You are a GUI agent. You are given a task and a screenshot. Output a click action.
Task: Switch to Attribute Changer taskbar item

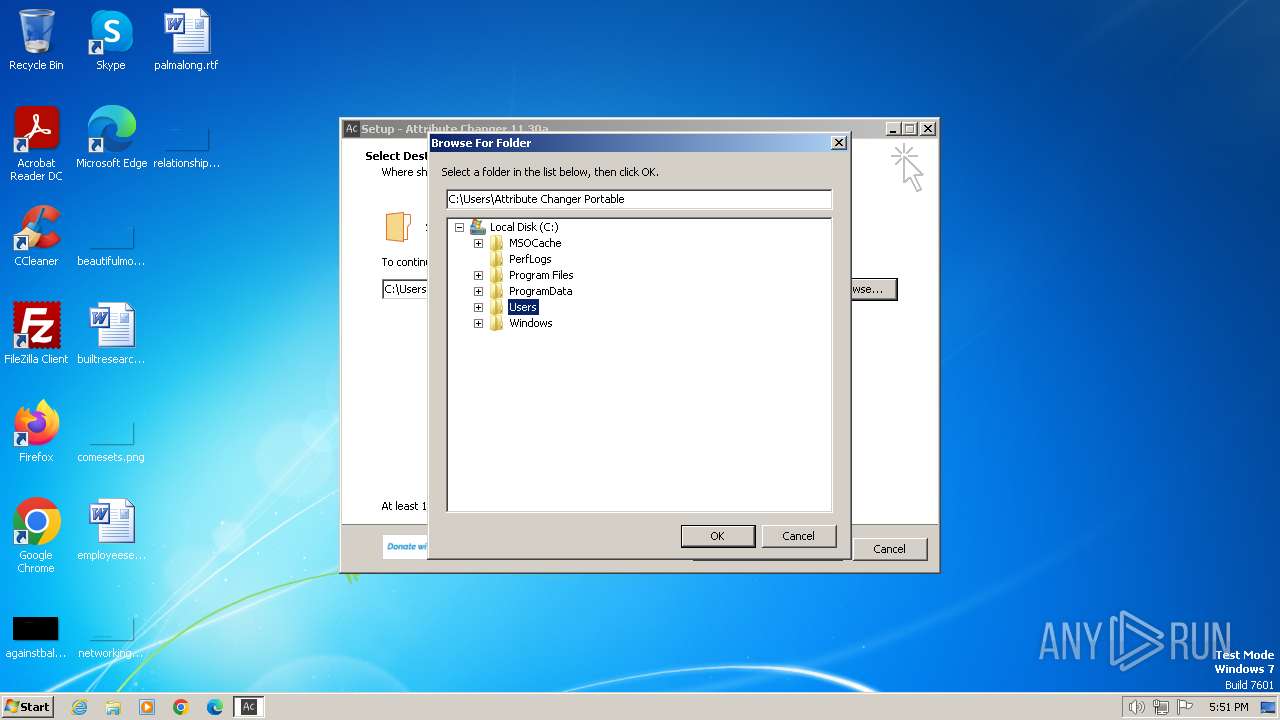[249, 707]
